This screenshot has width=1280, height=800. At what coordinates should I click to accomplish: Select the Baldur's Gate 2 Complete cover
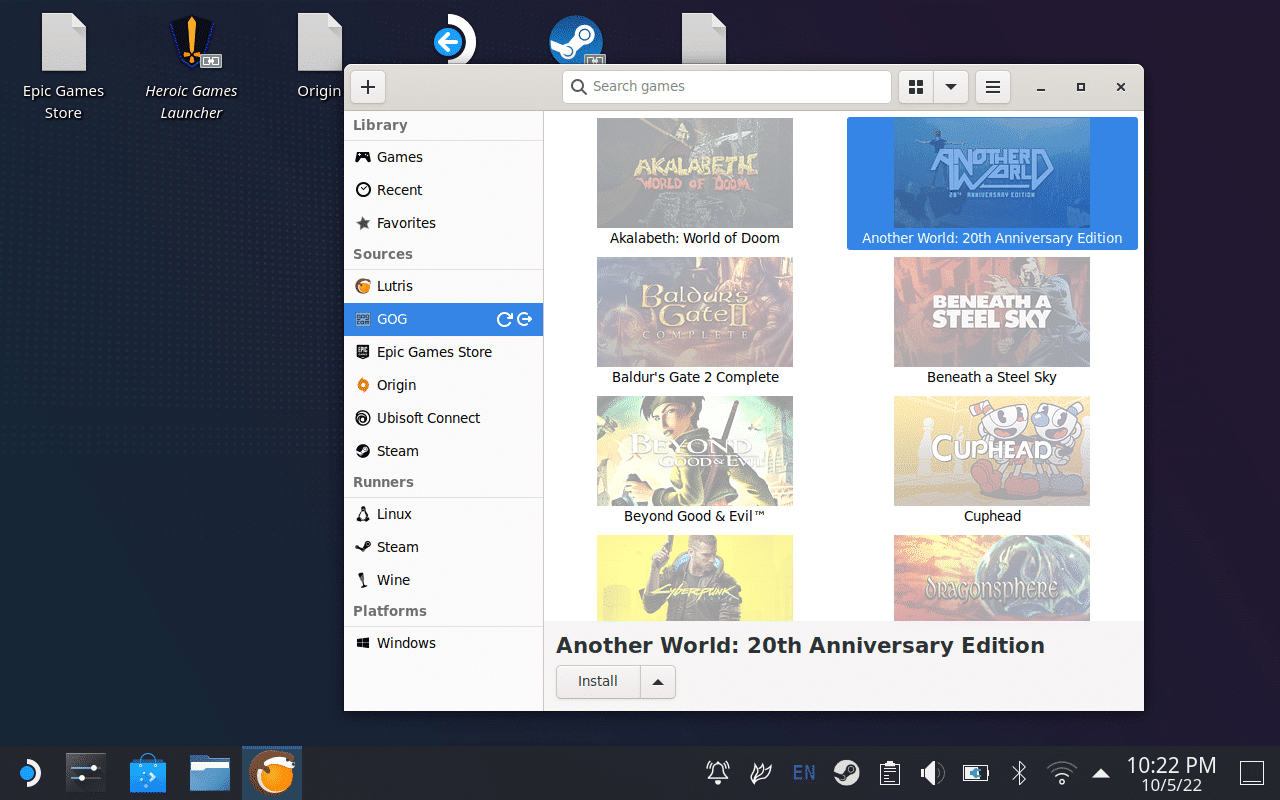point(695,312)
